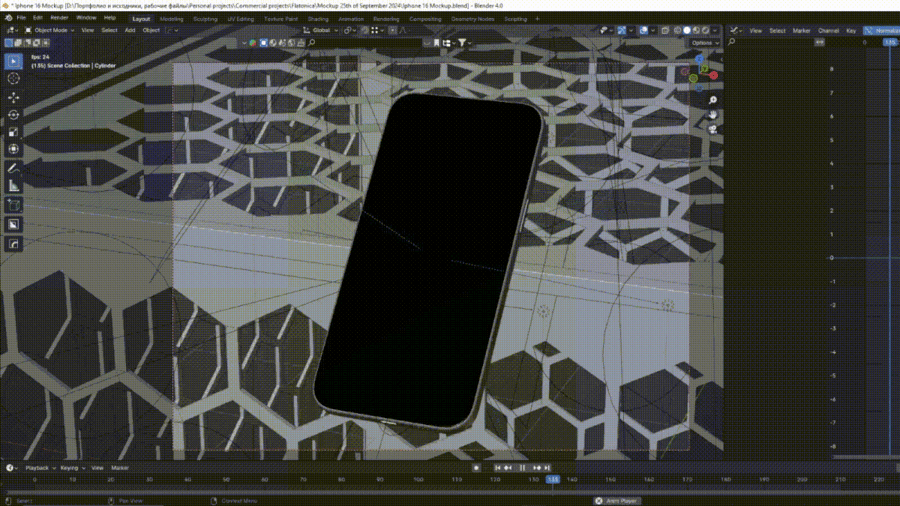The image size is (900, 506).
Task: Pause the animation playback
Action: tap(522, 468)
